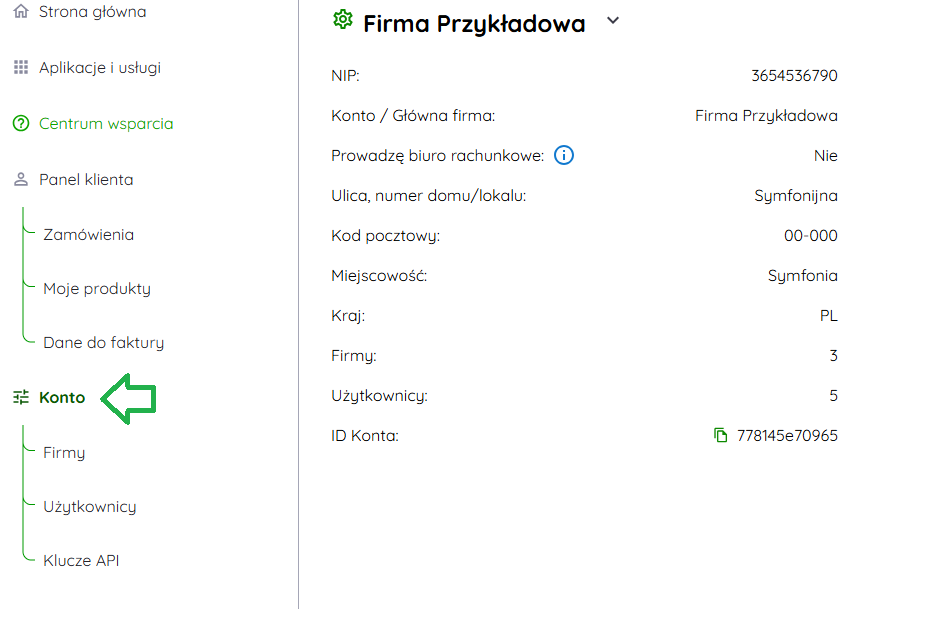Image resolution: width=944 pixels, height=644 pixels.
Task: Click the grid icon for Aplikacje i usługi
Action: coord(21,68)
